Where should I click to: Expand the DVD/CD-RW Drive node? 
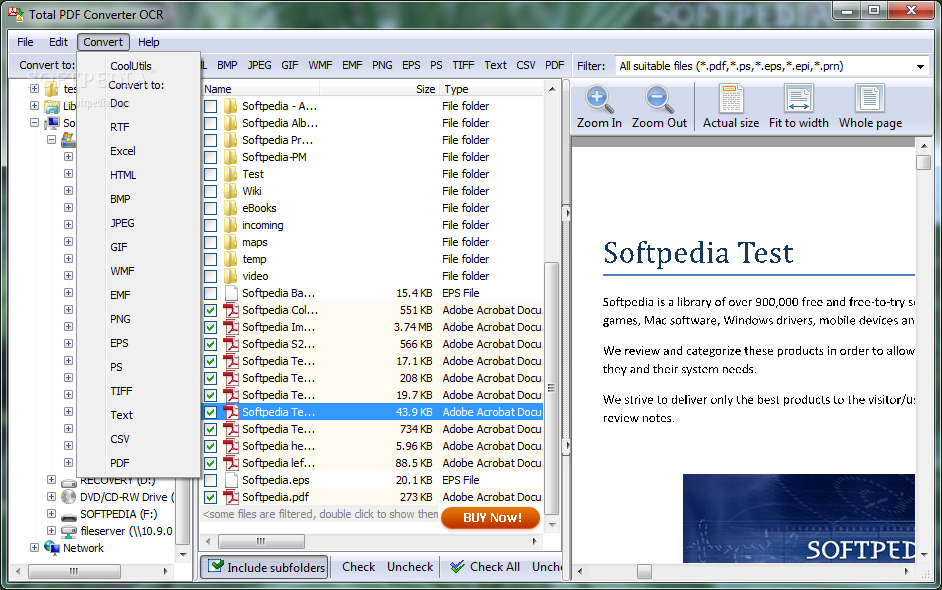tap(51, 497)
